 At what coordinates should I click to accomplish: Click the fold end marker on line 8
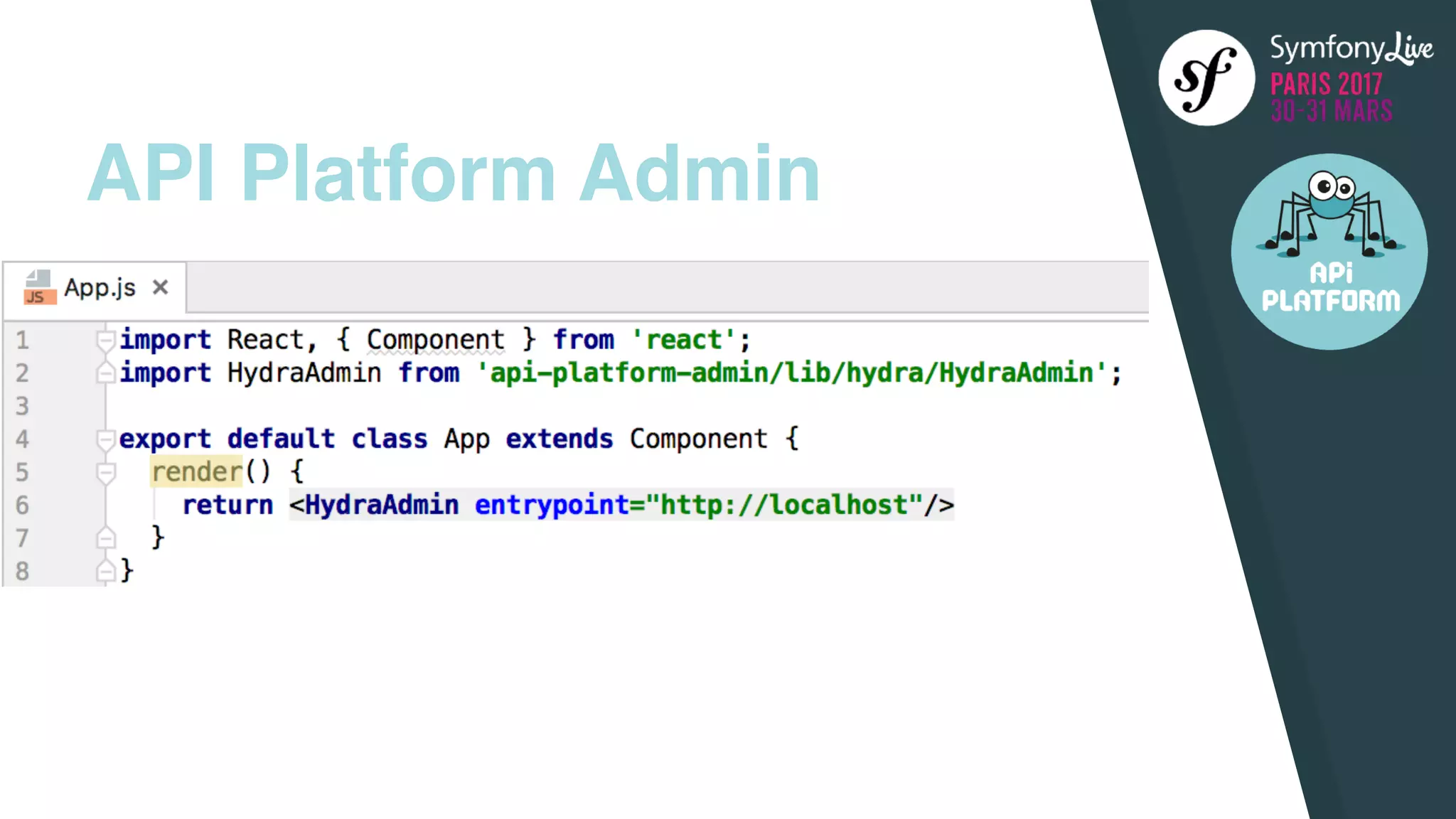point(105,570)
